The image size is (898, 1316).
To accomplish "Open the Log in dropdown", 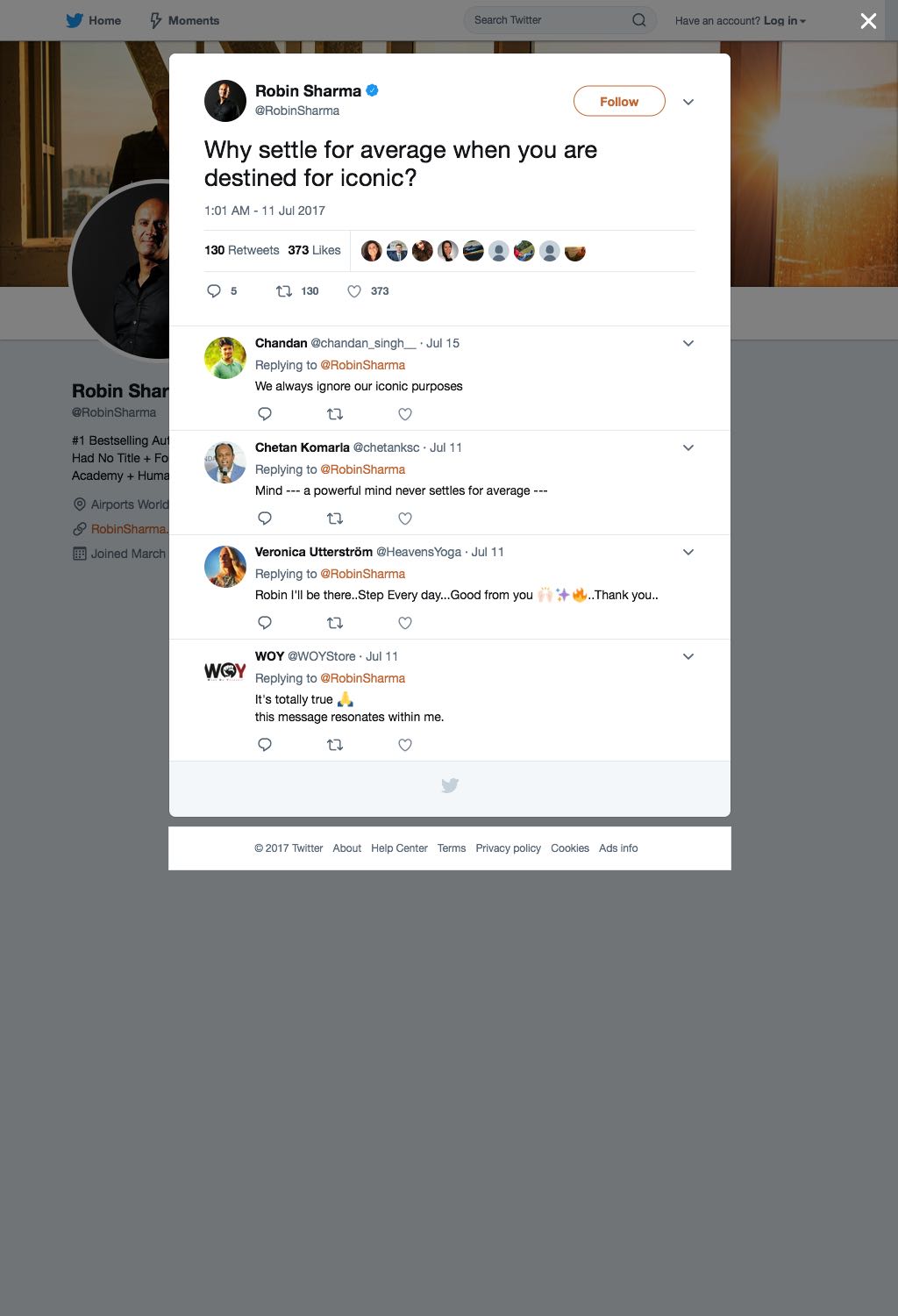I will pos(784,20).
